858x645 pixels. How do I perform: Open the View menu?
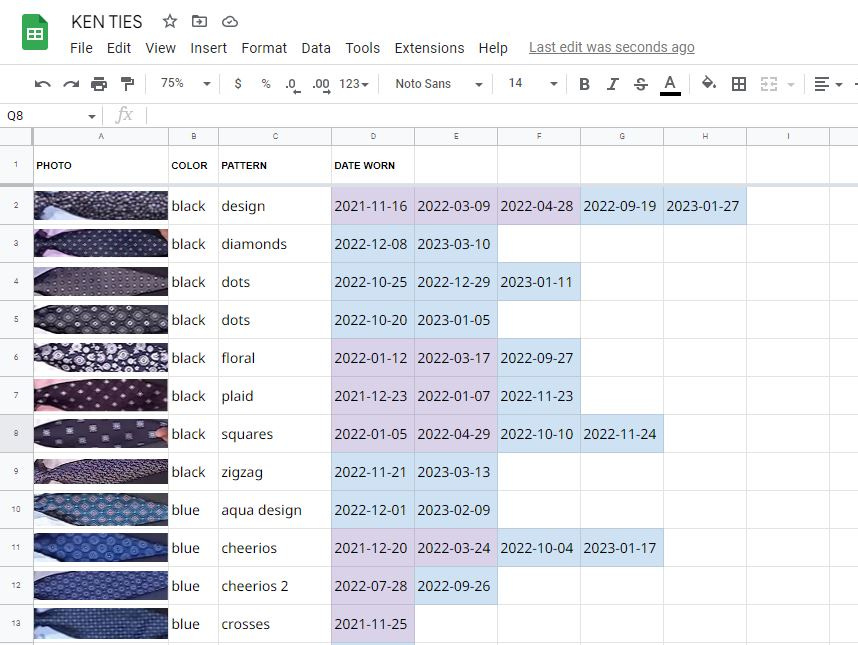click(160, 48)
